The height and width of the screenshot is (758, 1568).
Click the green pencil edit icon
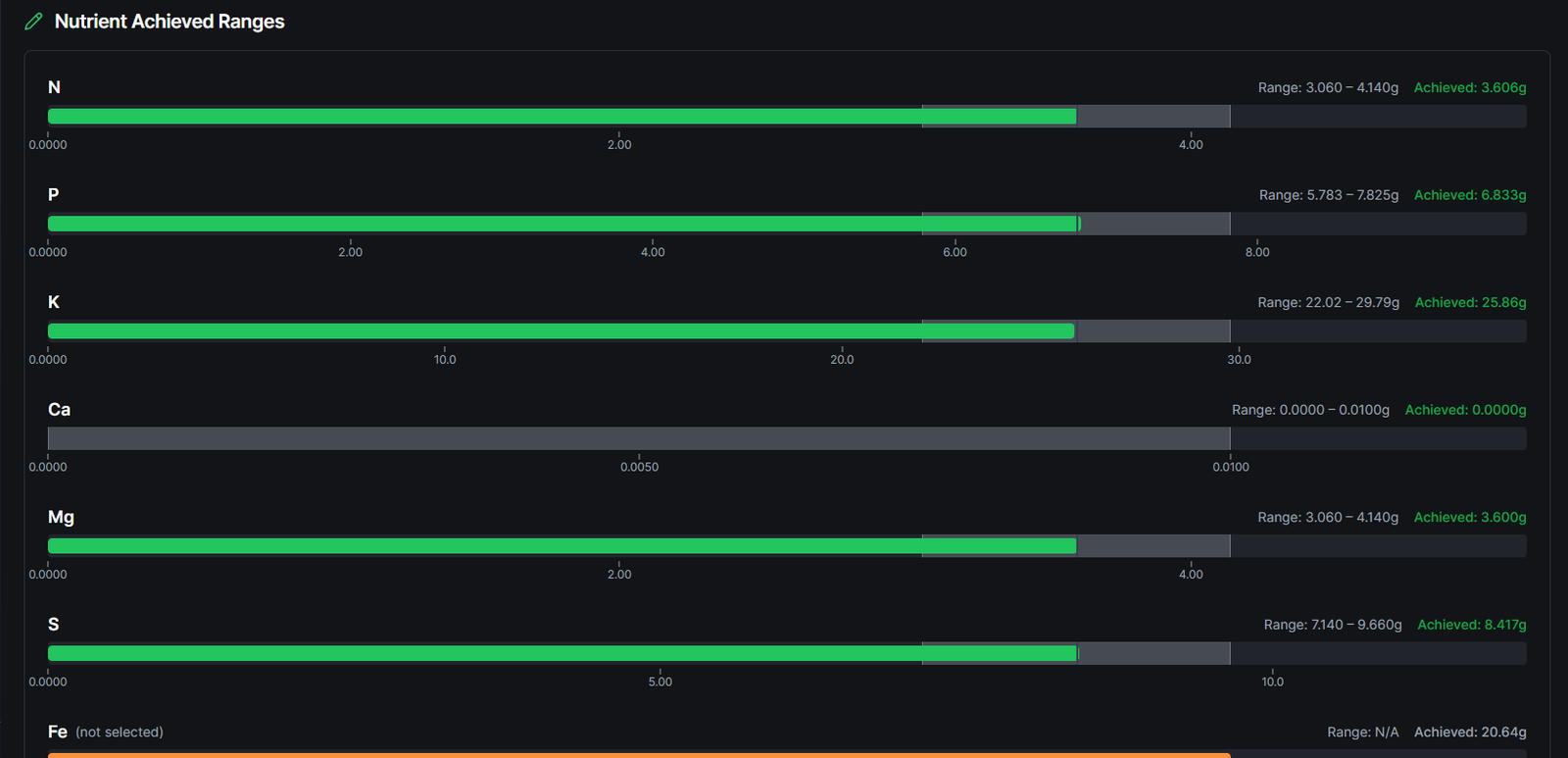[x=33, y=22]
